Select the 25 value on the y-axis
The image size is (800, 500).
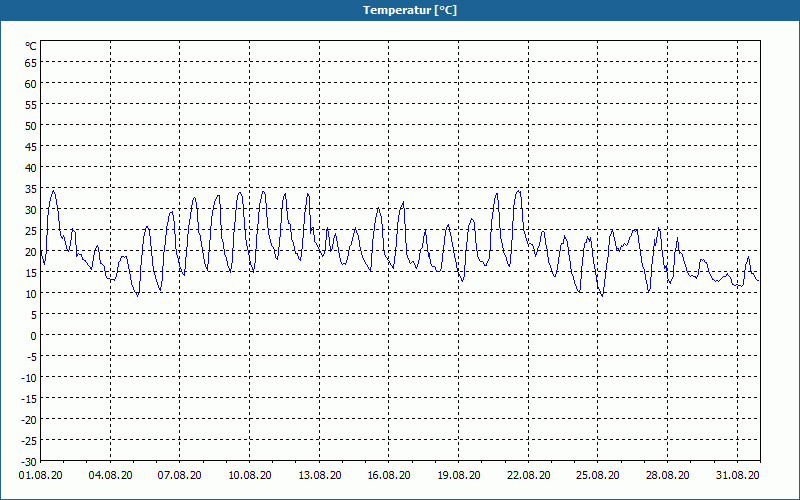point(31,231)
